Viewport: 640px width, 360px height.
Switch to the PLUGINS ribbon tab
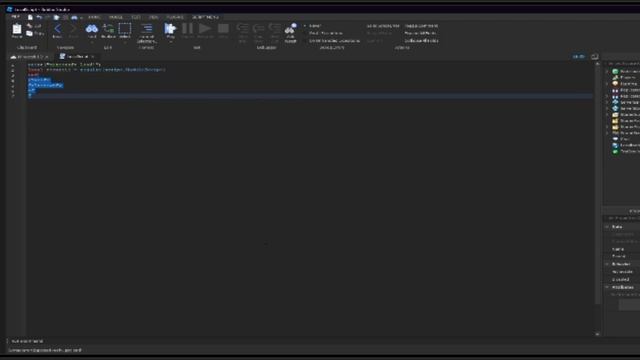tap(175, 17)
